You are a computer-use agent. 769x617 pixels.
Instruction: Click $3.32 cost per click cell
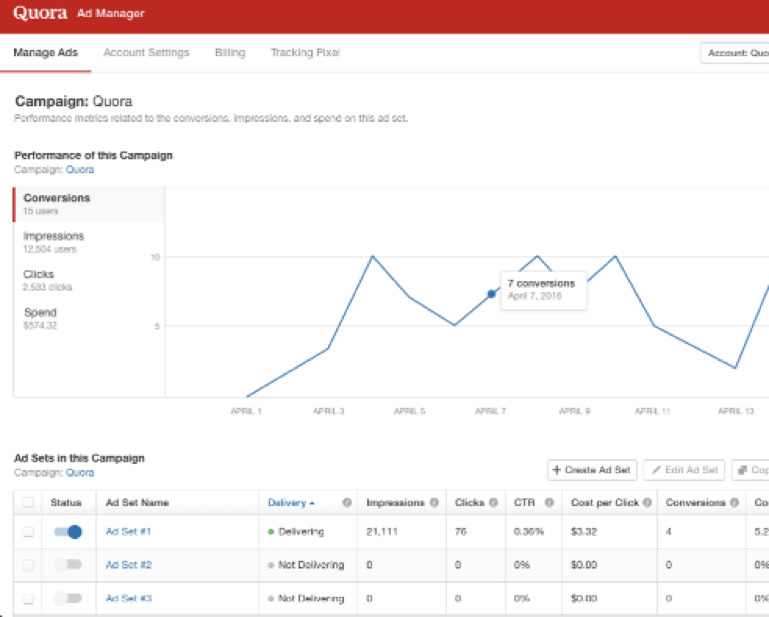tap(584, 532)
